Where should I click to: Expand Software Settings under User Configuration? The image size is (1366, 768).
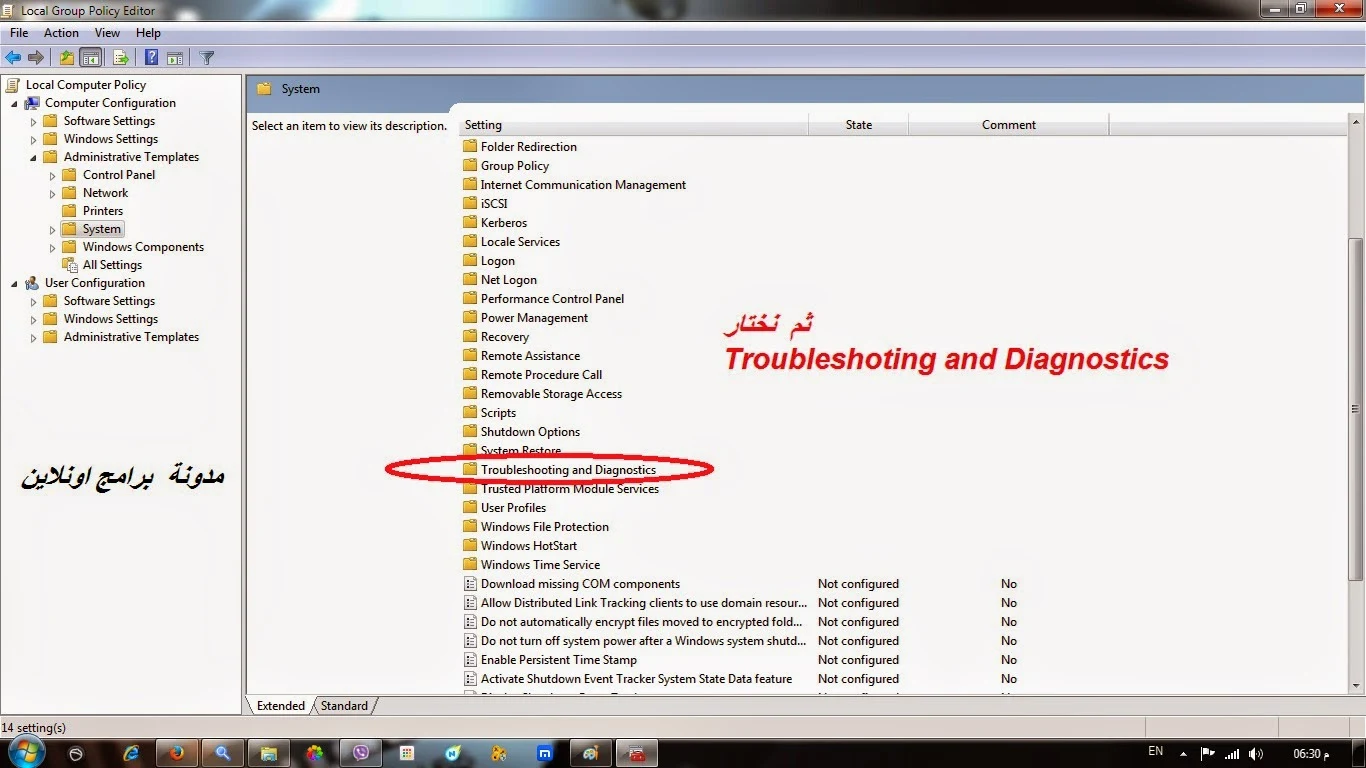click(34, 301)
